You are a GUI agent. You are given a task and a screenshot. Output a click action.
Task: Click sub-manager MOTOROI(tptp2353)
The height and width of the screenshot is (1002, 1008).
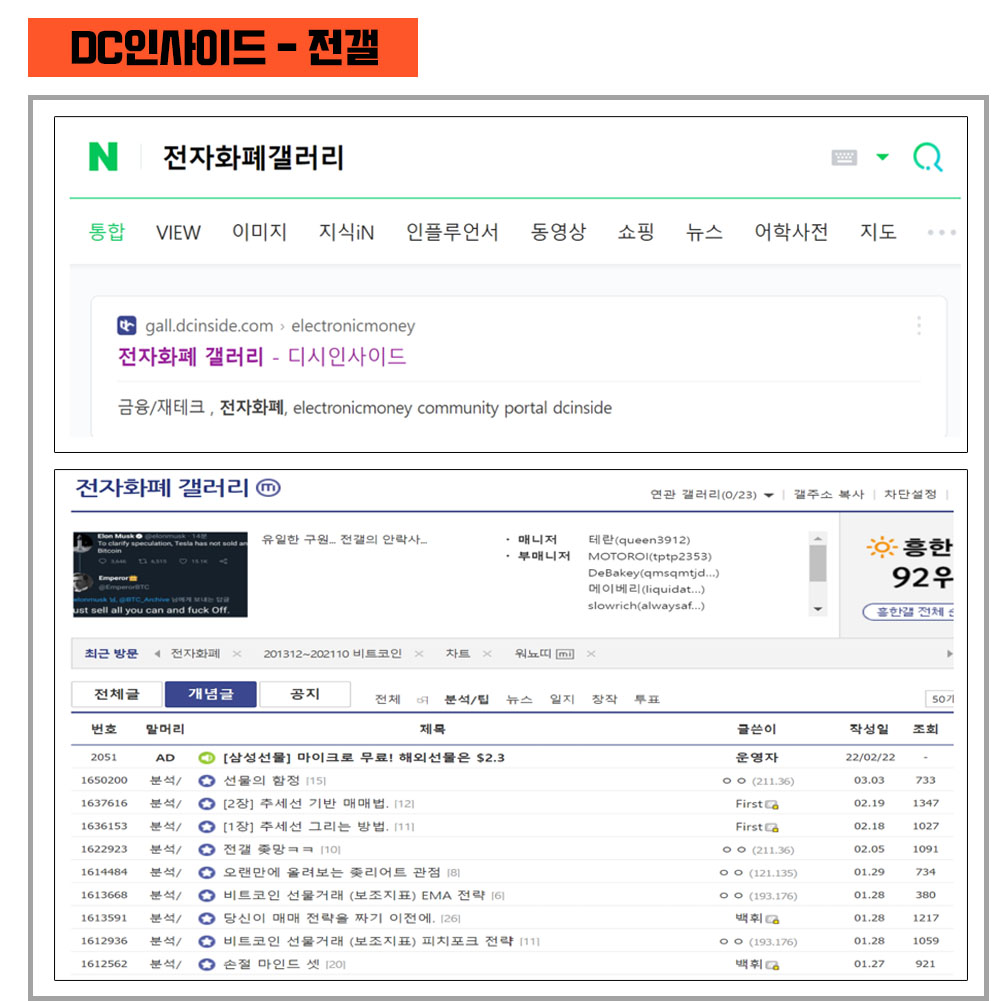[x=649, y=556]
